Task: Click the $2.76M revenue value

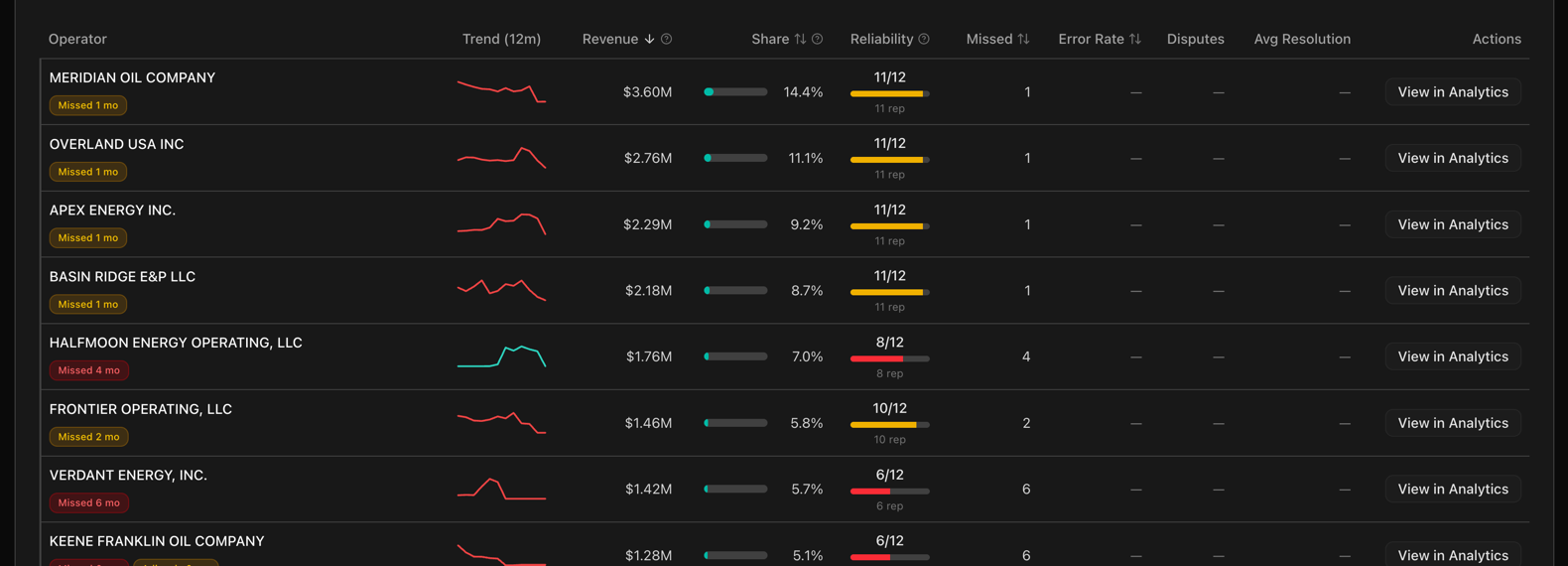Action: [648, 158]
